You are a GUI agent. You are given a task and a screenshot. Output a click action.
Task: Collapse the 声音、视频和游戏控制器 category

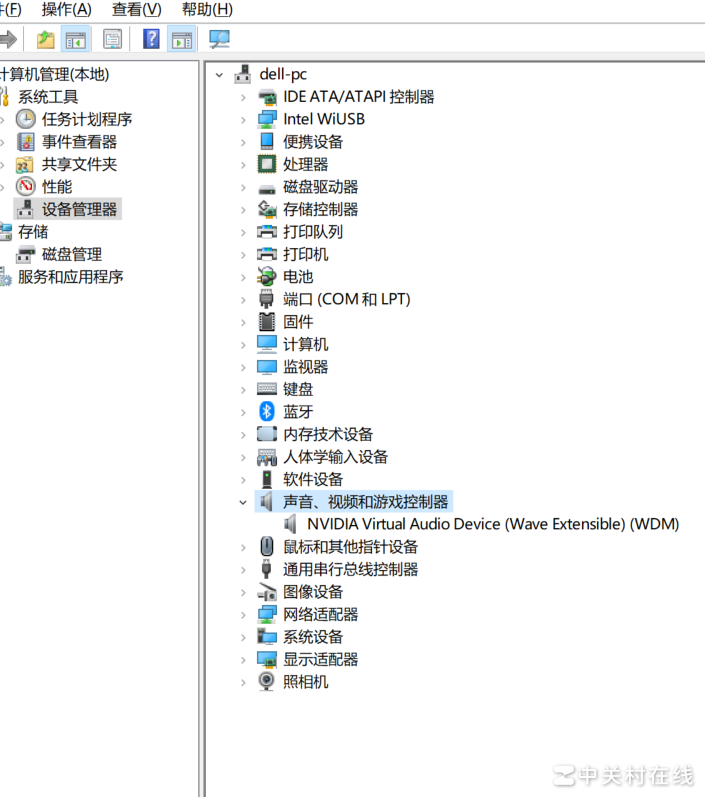[243, 502]
